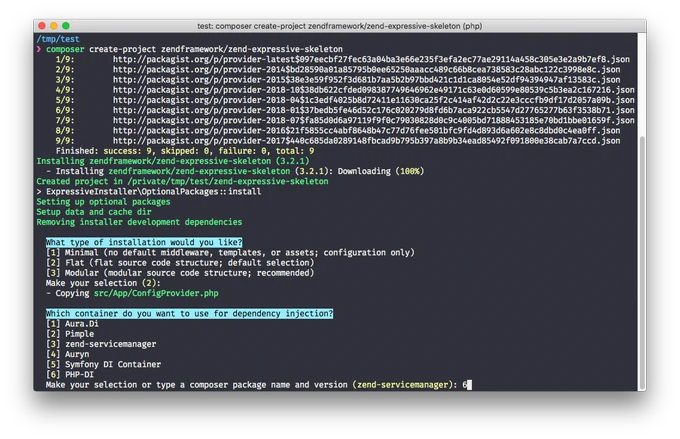680x439 pixels.
Task: Click the 7/9 provider-2018-07 URL line
Action: 345,121
